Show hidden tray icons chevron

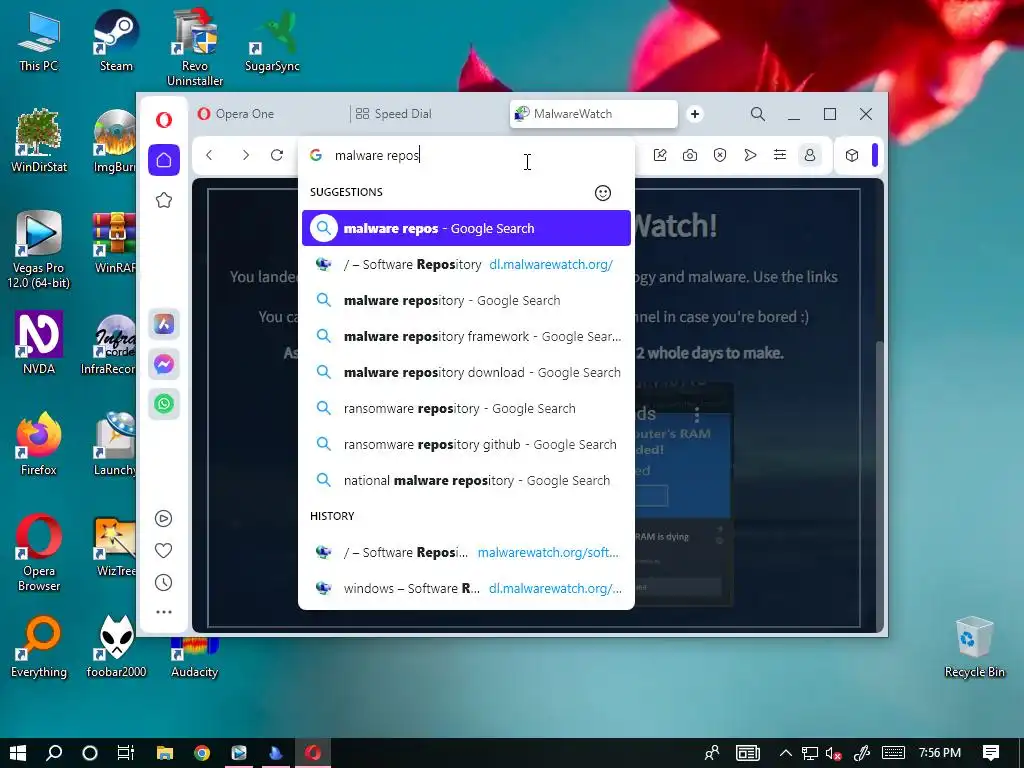pyautogui.click(x=786, y=754)
